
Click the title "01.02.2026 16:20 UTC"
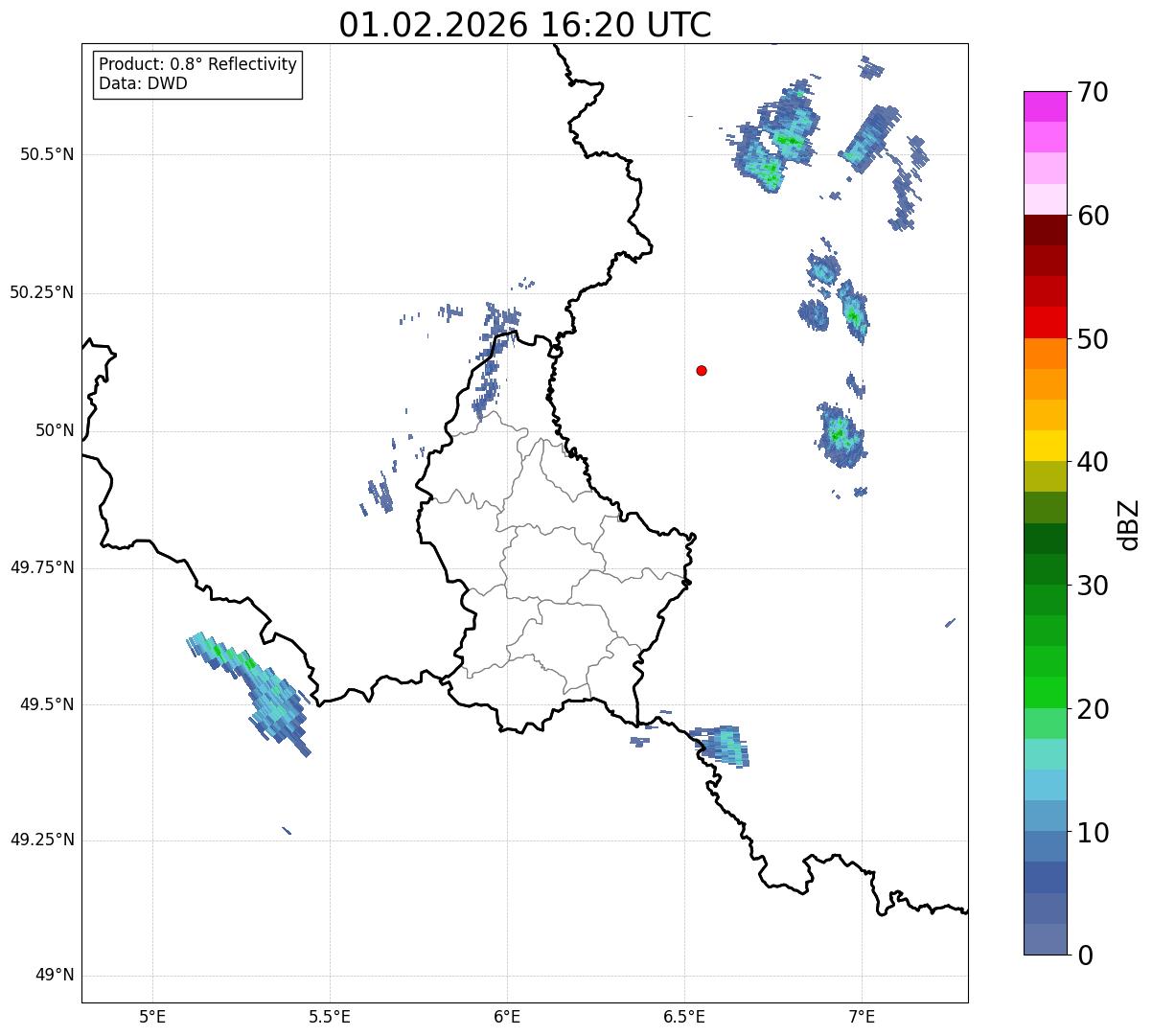tap(525, 25)
